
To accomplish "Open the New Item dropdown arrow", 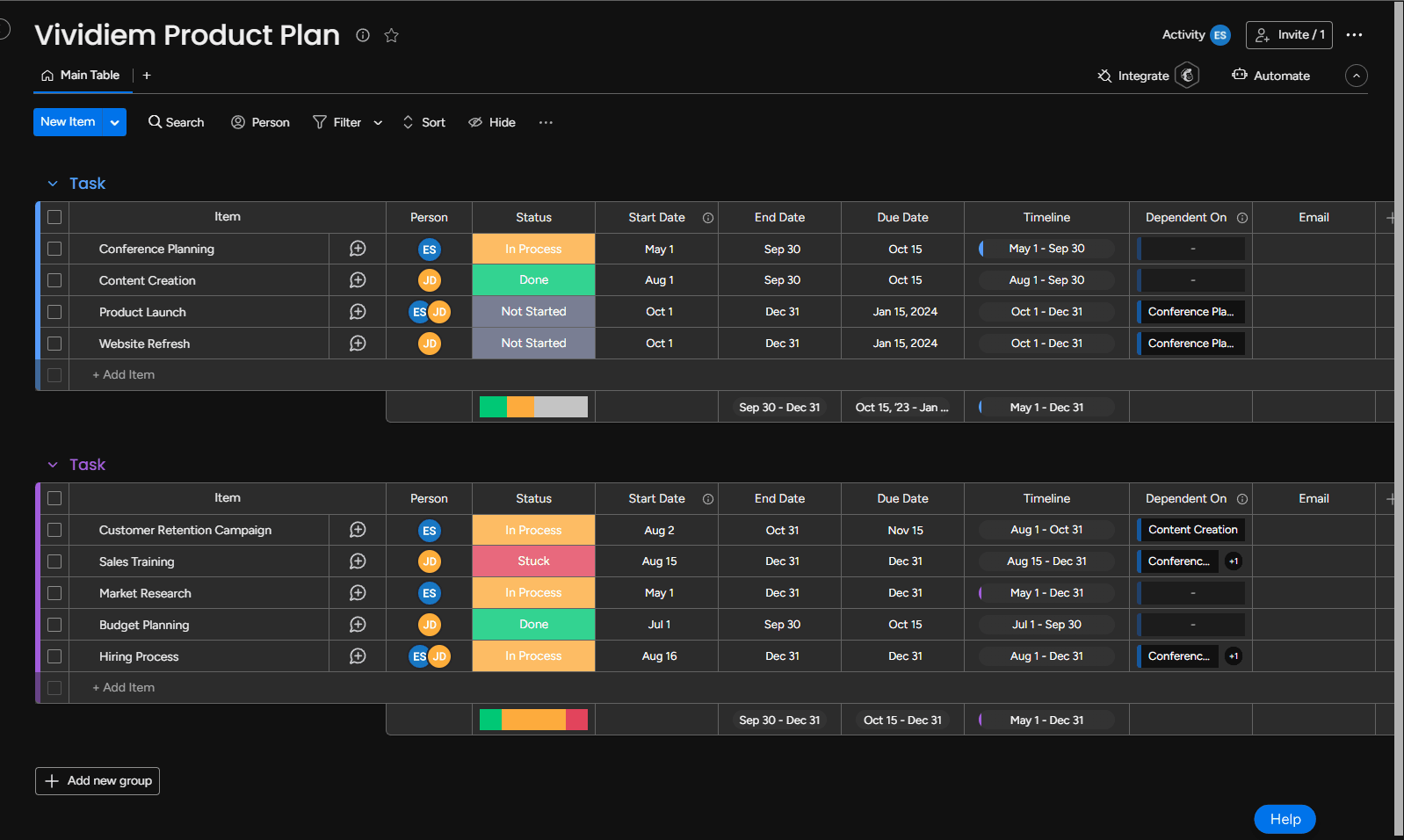I will pyautogui.click(x=115, y=122).
